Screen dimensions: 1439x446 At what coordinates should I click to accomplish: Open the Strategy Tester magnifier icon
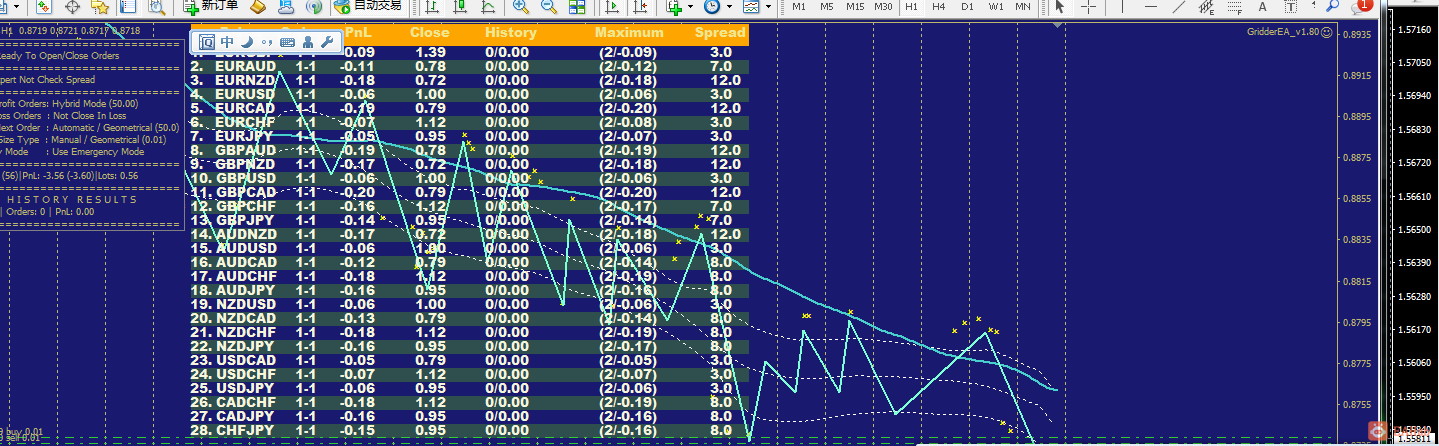pyautogui.click(x=157, y=6)
